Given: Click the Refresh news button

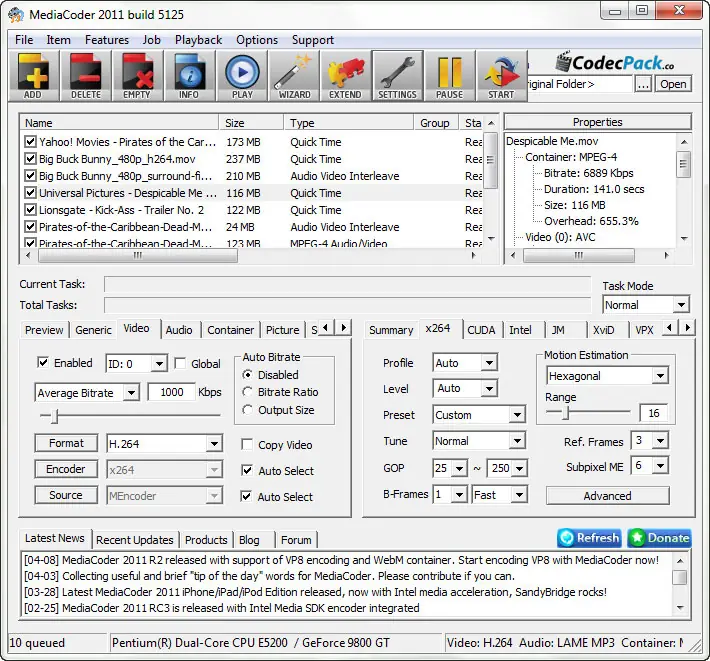Looking at the screenshot, I should click(x=590, y=538).
